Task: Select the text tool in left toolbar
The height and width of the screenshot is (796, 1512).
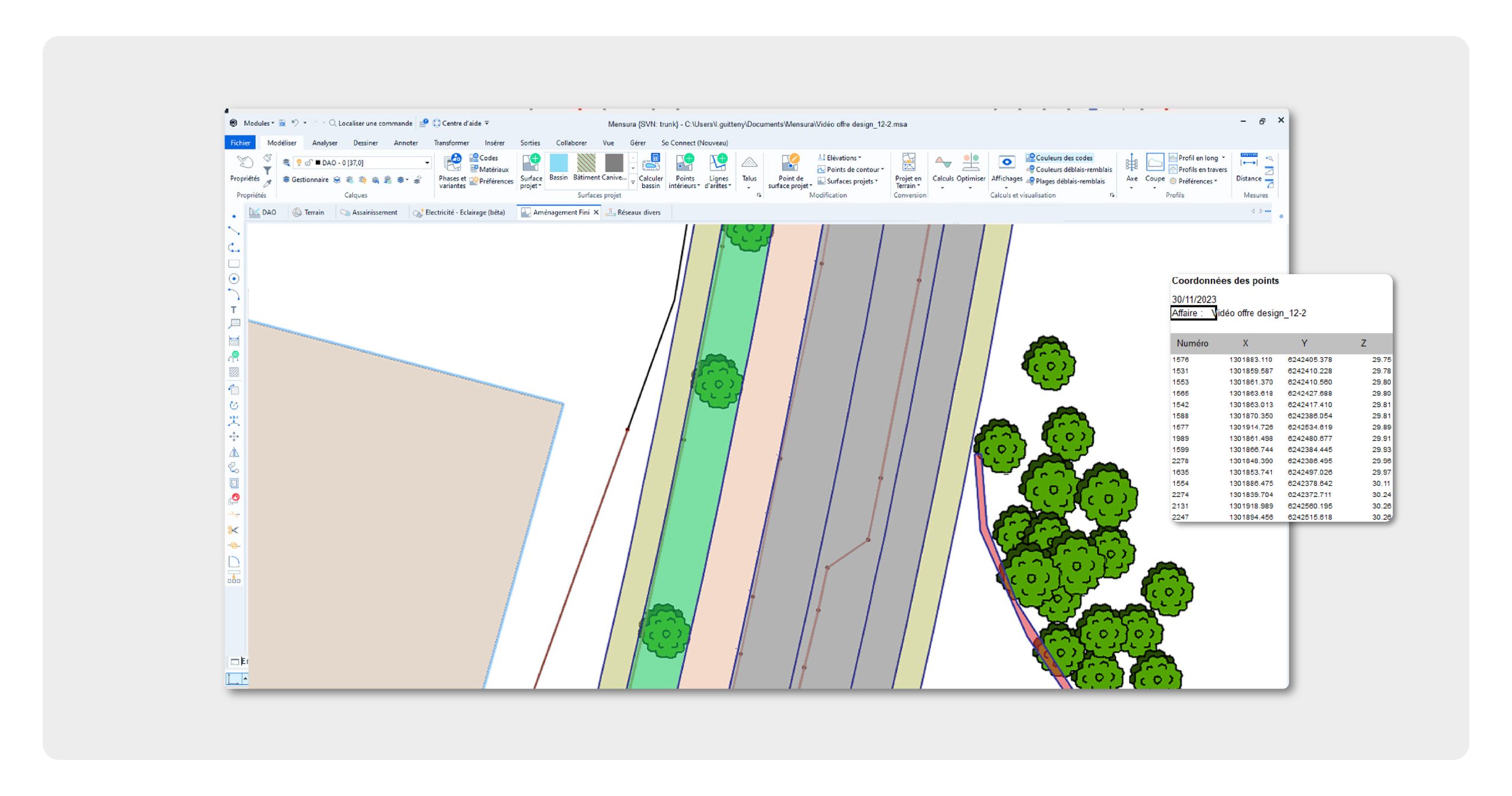Action: tap(234, 310)
